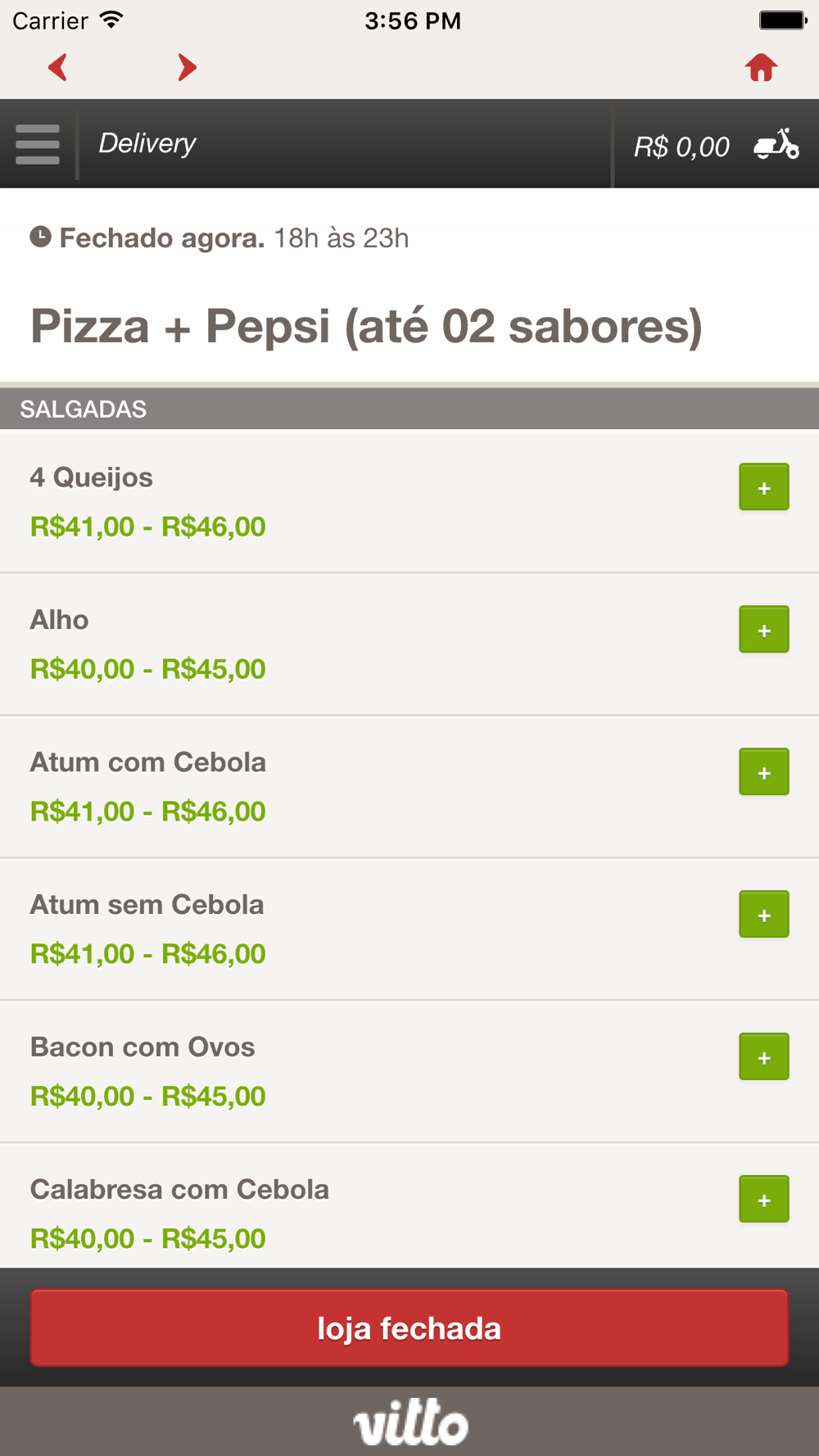Select the 4 Queijos item name

click(92, 477)
